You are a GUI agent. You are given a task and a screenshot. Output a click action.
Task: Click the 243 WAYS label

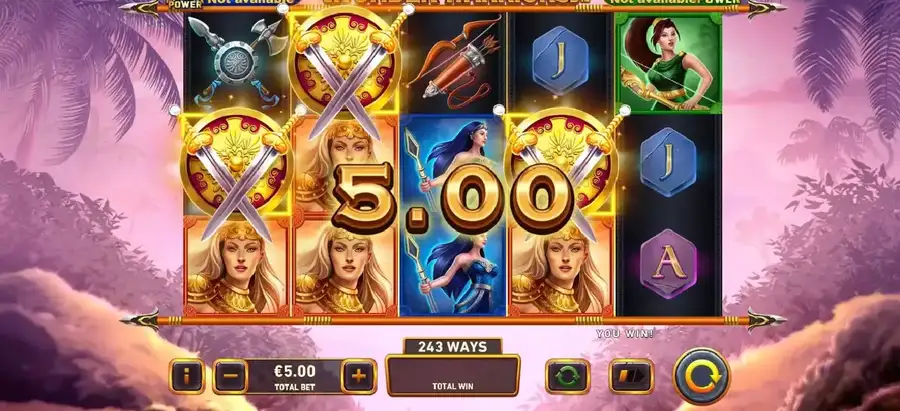coord(452,347)
